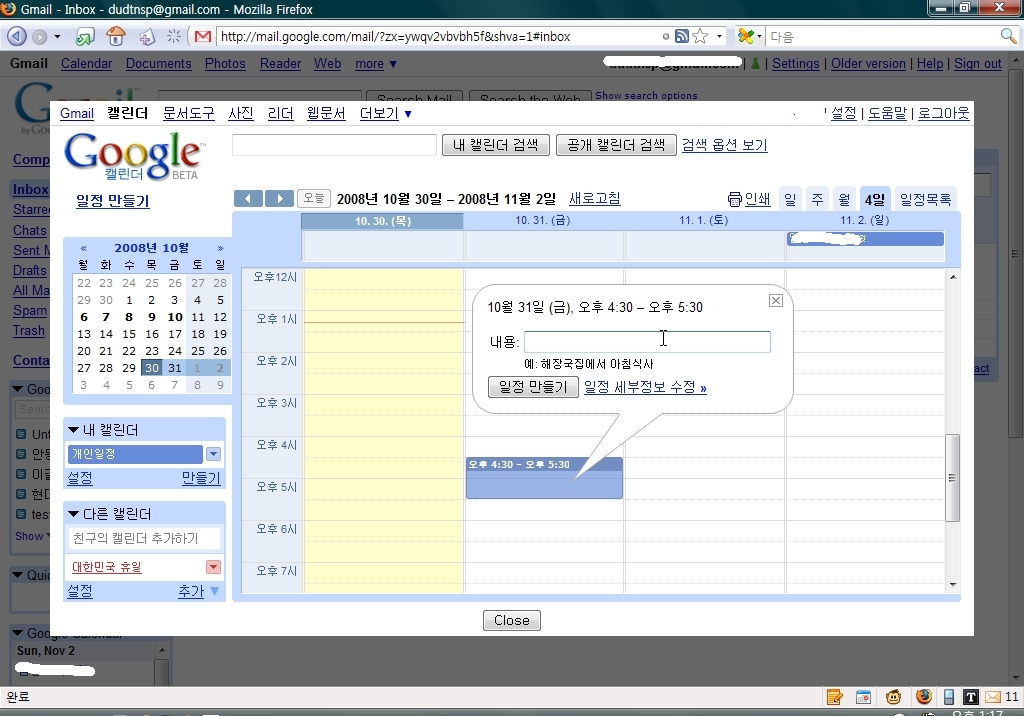Go to next calendar period arrow
This screenshot has height=716, width=1024.
click(280, 199)
